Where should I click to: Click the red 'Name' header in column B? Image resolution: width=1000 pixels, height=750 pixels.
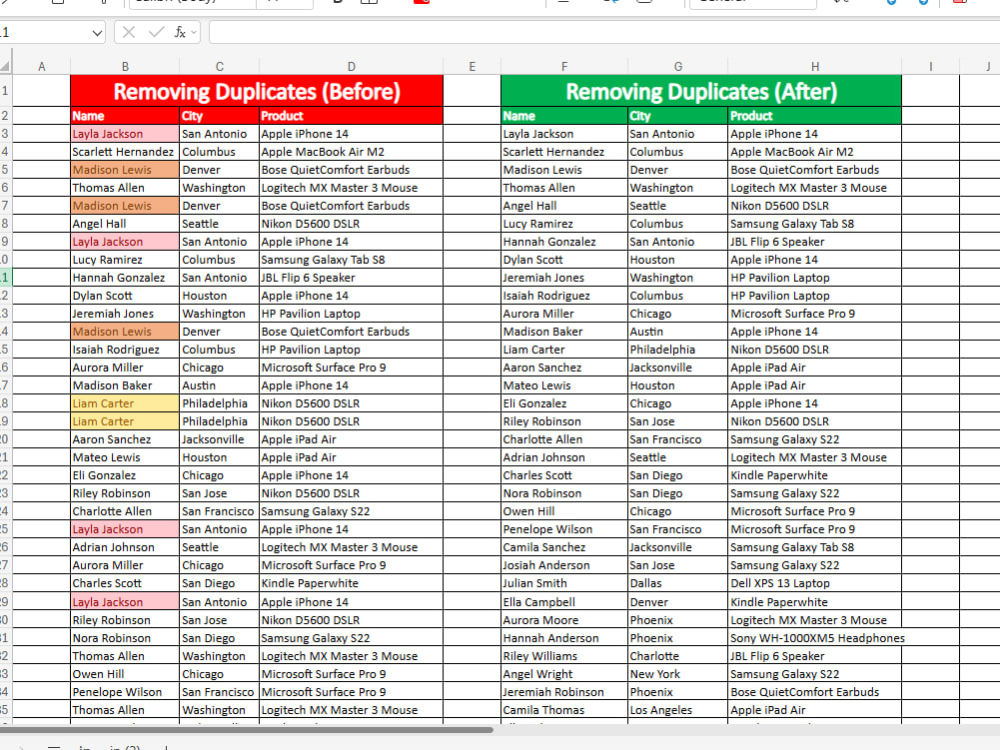pos(125,116)
